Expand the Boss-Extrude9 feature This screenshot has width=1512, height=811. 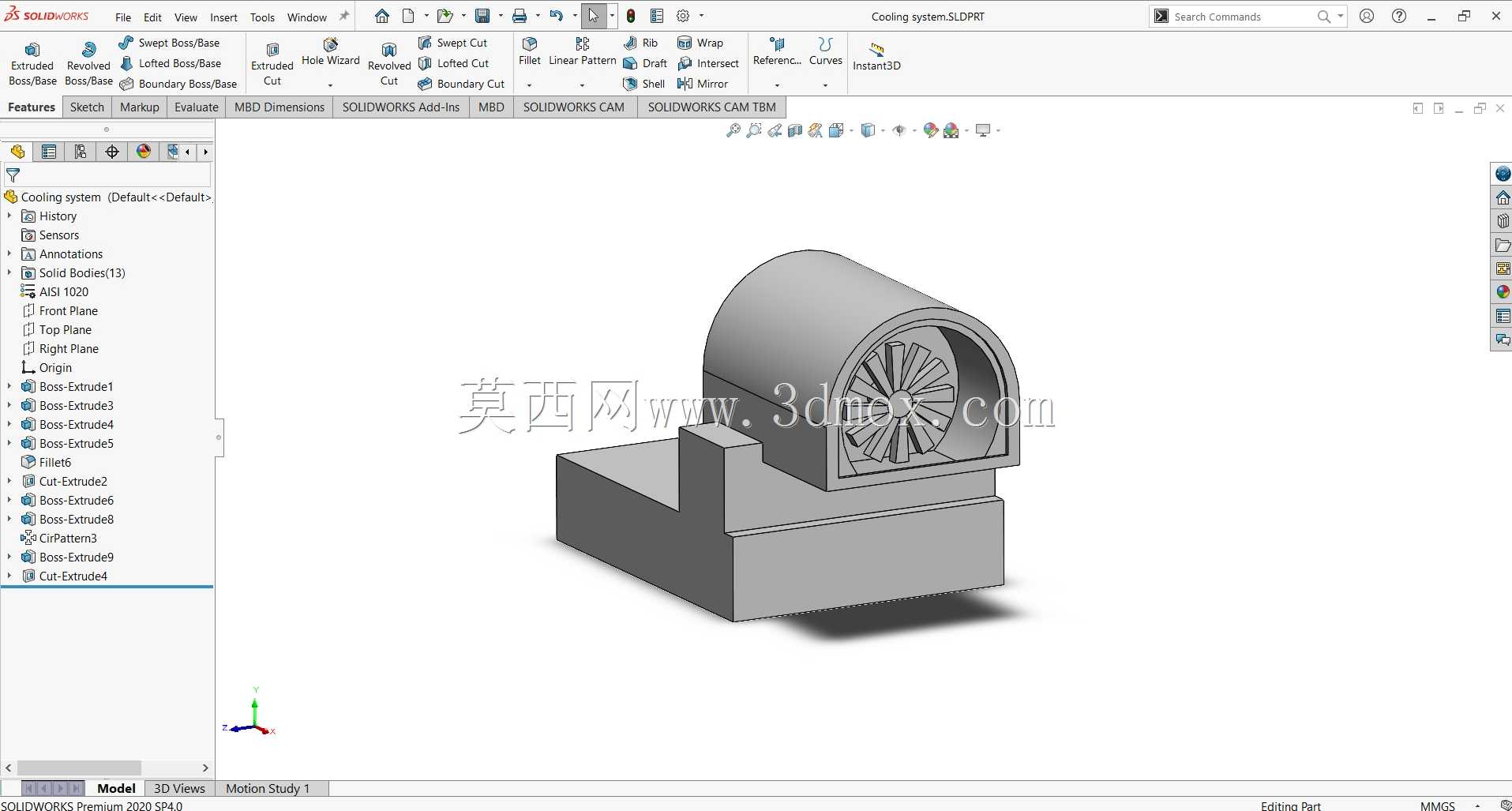[9, 557]
